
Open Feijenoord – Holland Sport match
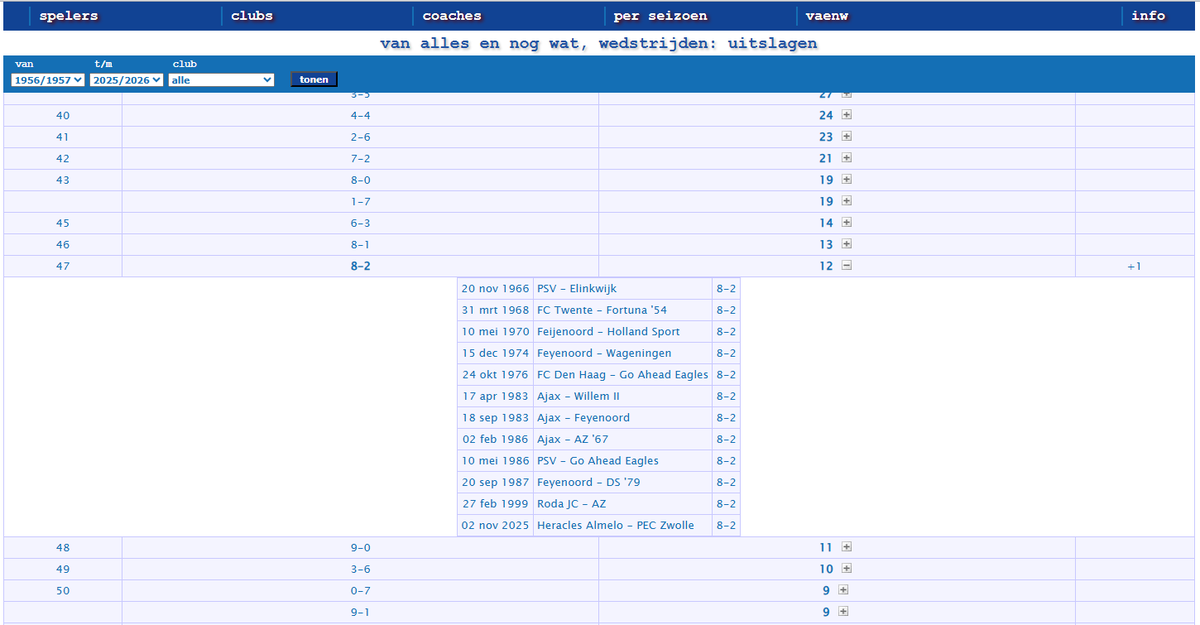[608, 332]
